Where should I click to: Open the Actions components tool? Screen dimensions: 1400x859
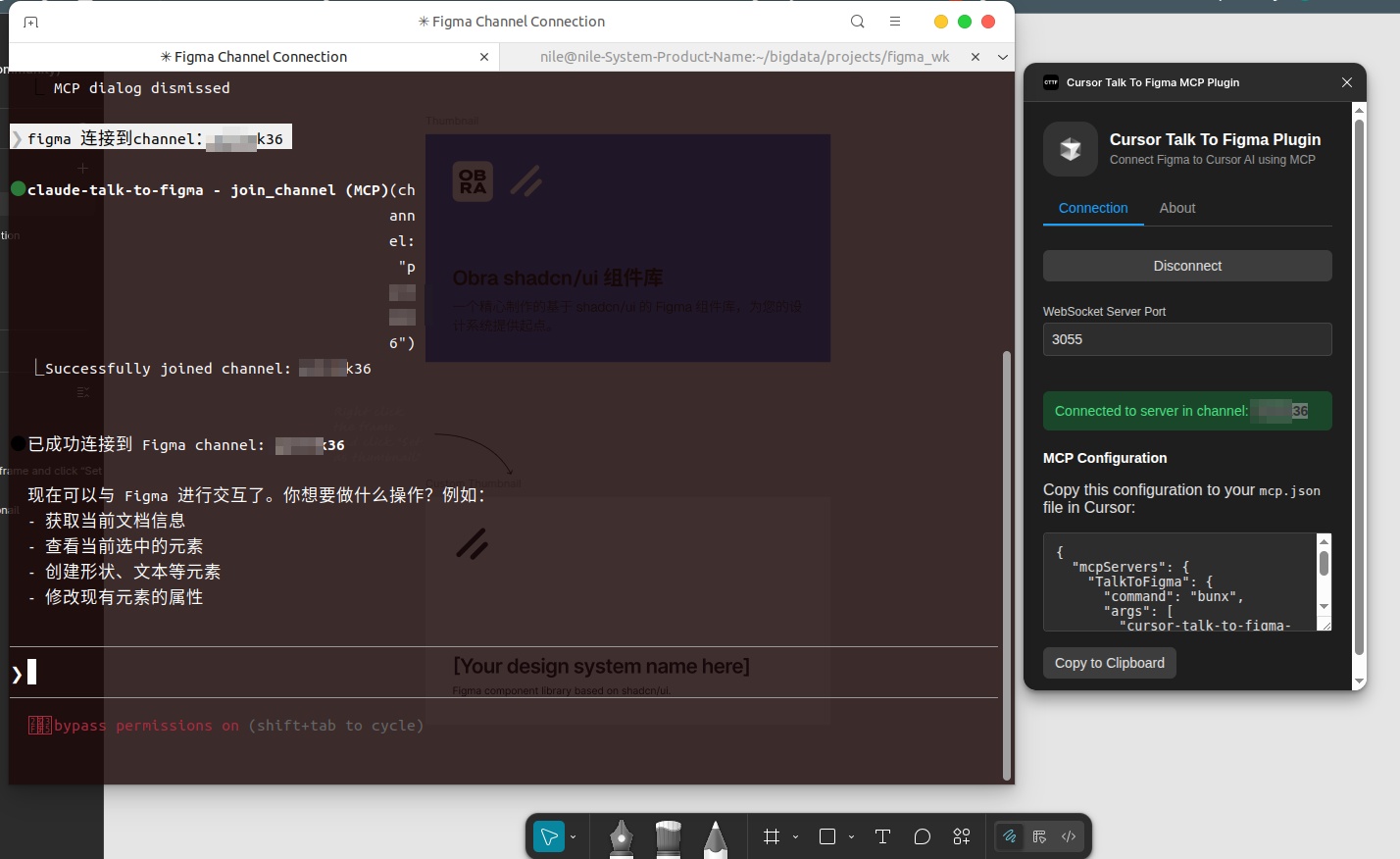tap(962, 836)
